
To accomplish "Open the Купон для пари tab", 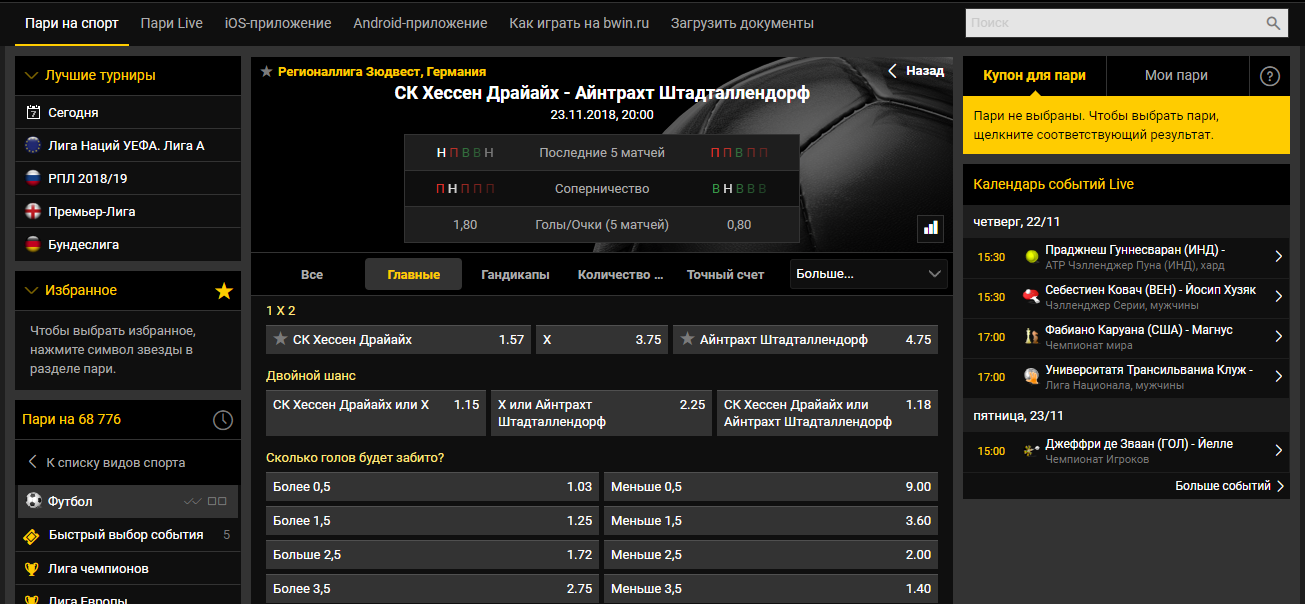I will click(x=1034, y=76).
